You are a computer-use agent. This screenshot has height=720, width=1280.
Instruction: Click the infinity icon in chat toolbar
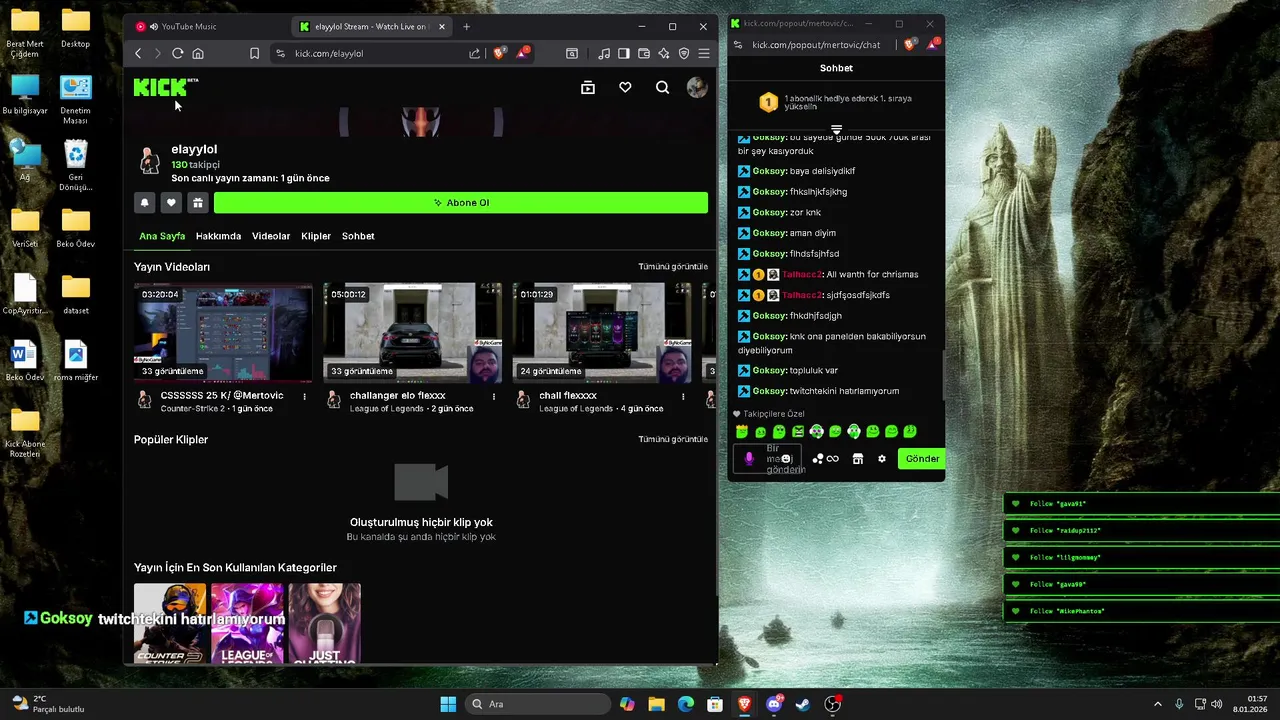833,459
